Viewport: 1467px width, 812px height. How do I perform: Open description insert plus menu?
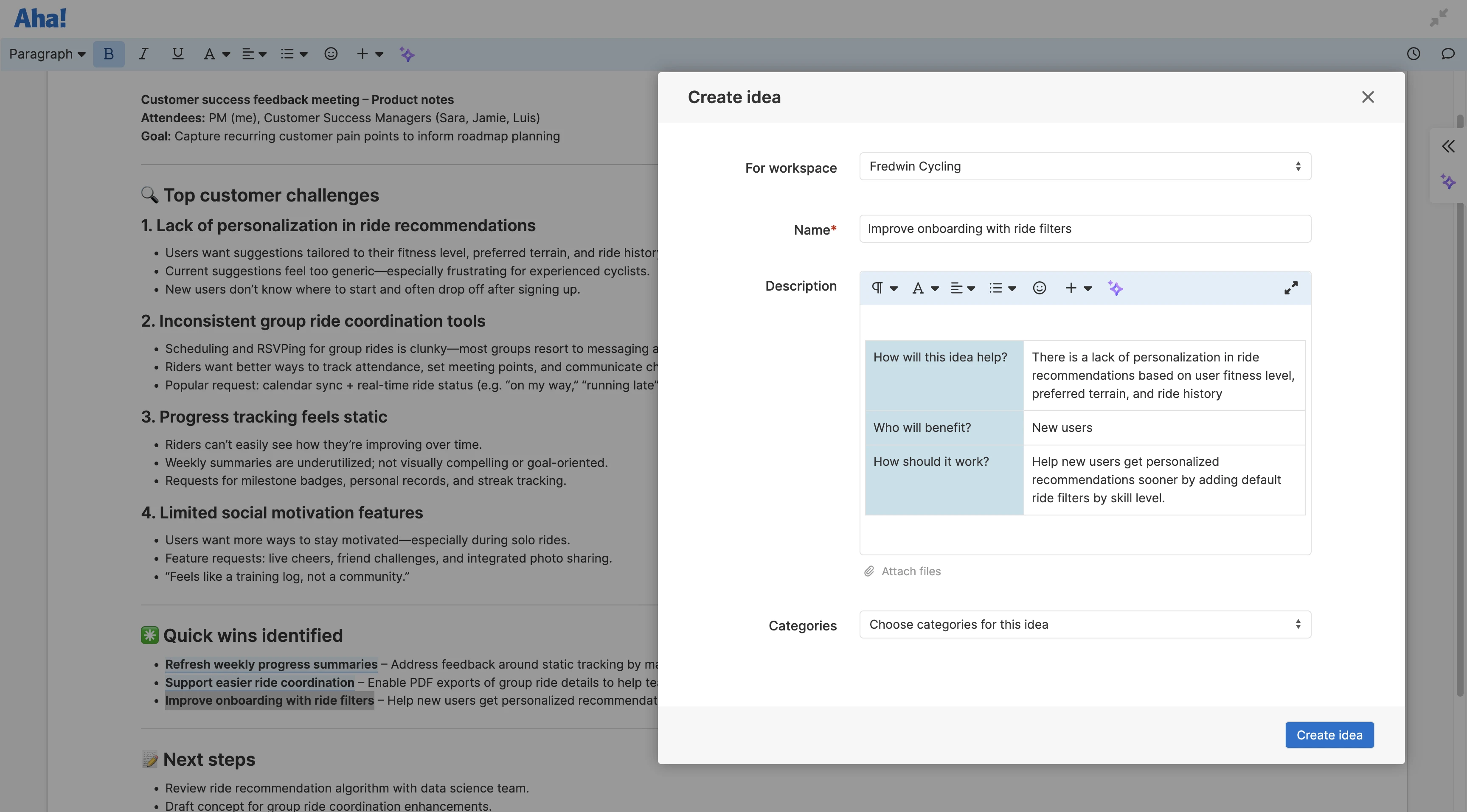pyautogui.click(x=1077, y=288)
